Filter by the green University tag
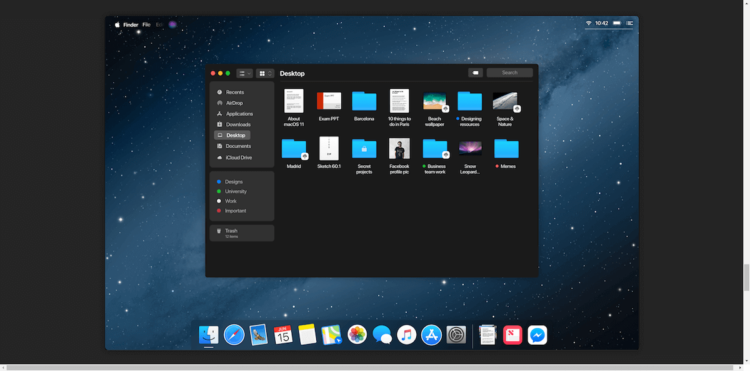This screenshot has width=750, height=371. click(232, 191)
